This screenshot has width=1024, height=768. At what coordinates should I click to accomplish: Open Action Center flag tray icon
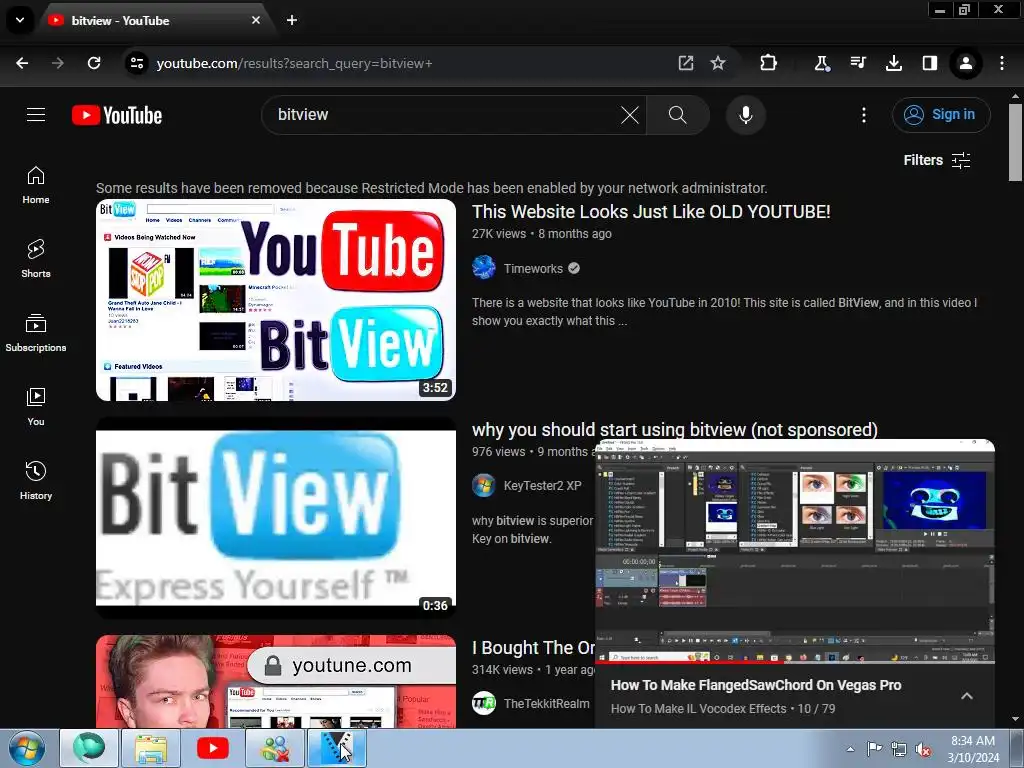click(x=874, y=749)
